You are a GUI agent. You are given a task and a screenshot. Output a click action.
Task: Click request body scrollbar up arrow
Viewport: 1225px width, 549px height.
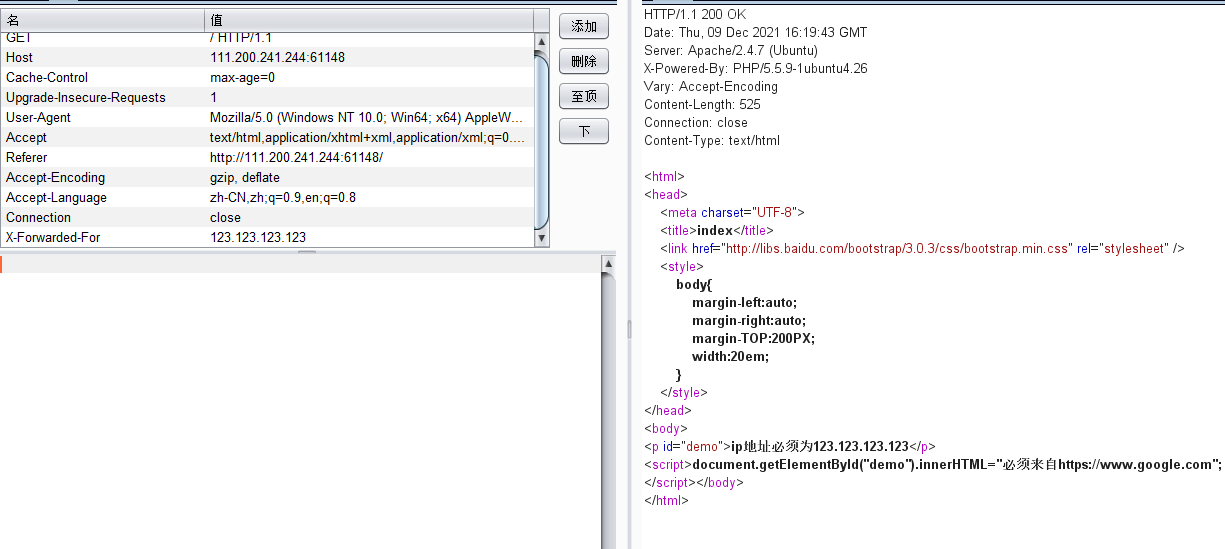click(607, 262)
